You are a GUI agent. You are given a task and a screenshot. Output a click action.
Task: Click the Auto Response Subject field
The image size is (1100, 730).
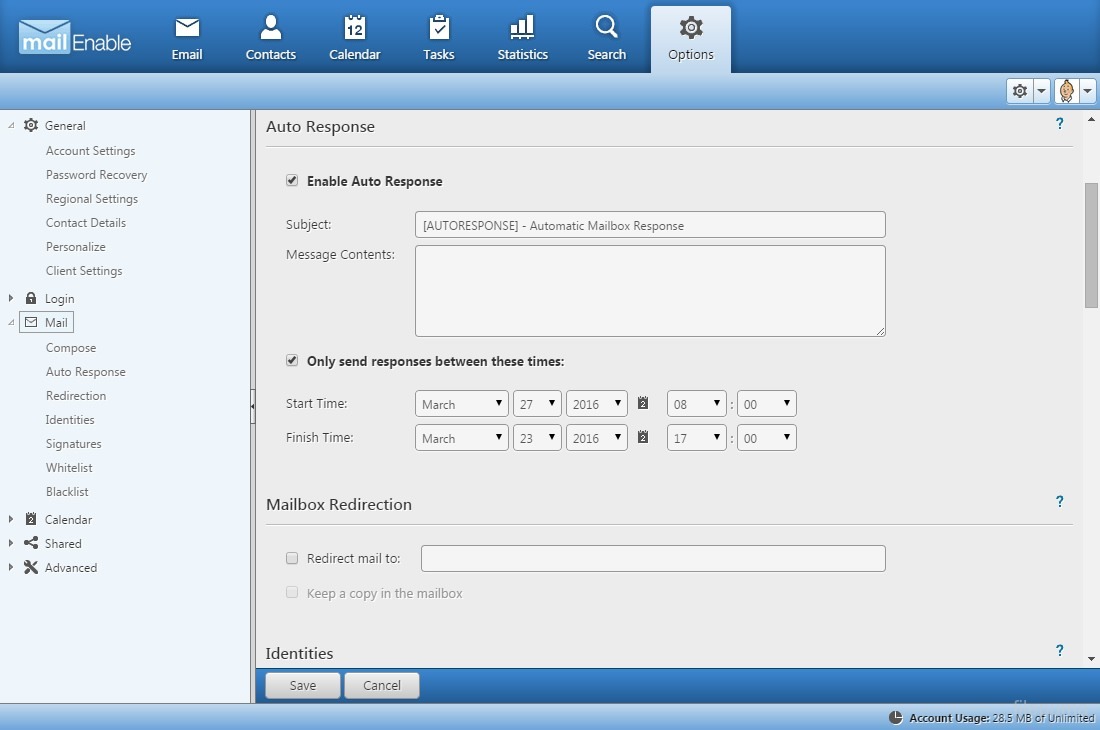click(x=649, y=225)
